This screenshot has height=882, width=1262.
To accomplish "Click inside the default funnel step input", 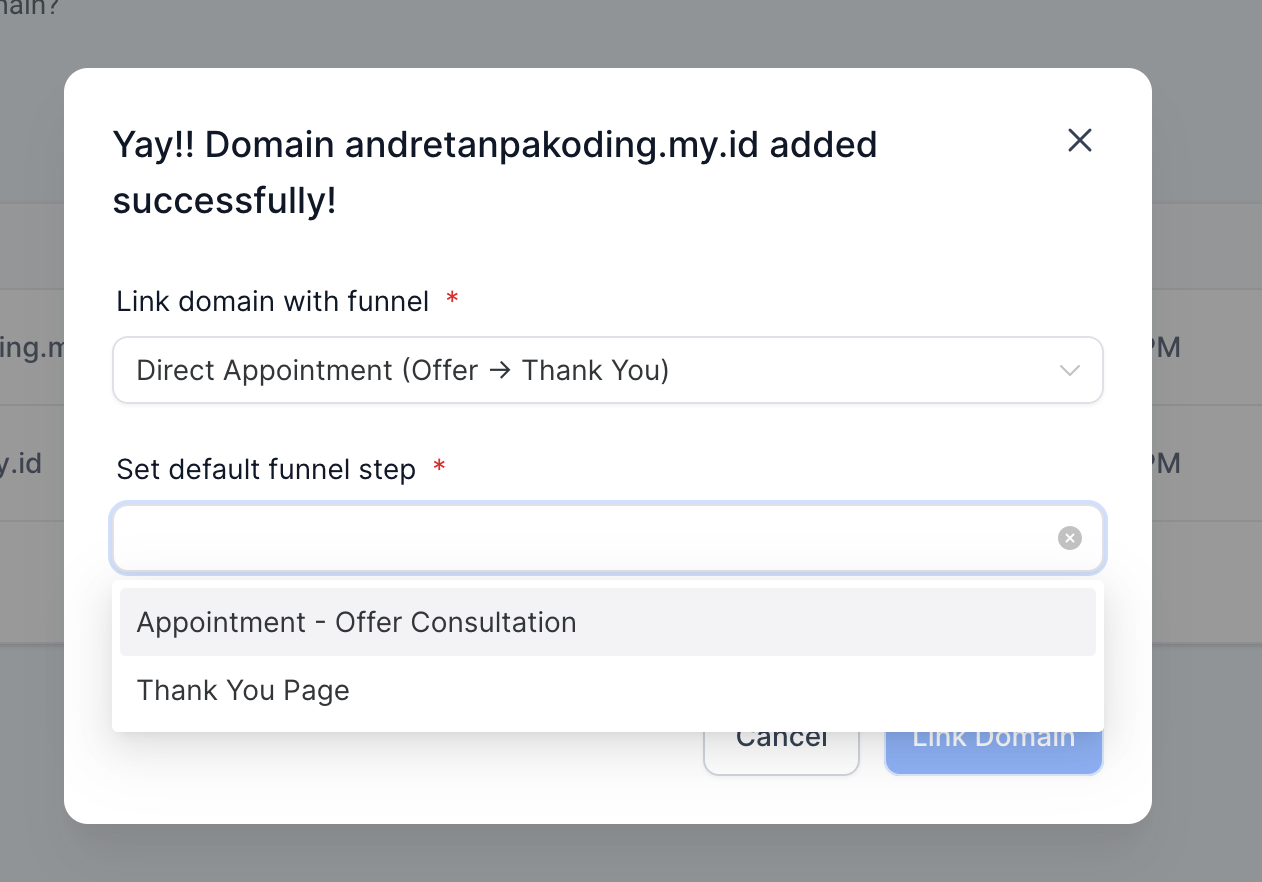I will [x=500, y=537].
